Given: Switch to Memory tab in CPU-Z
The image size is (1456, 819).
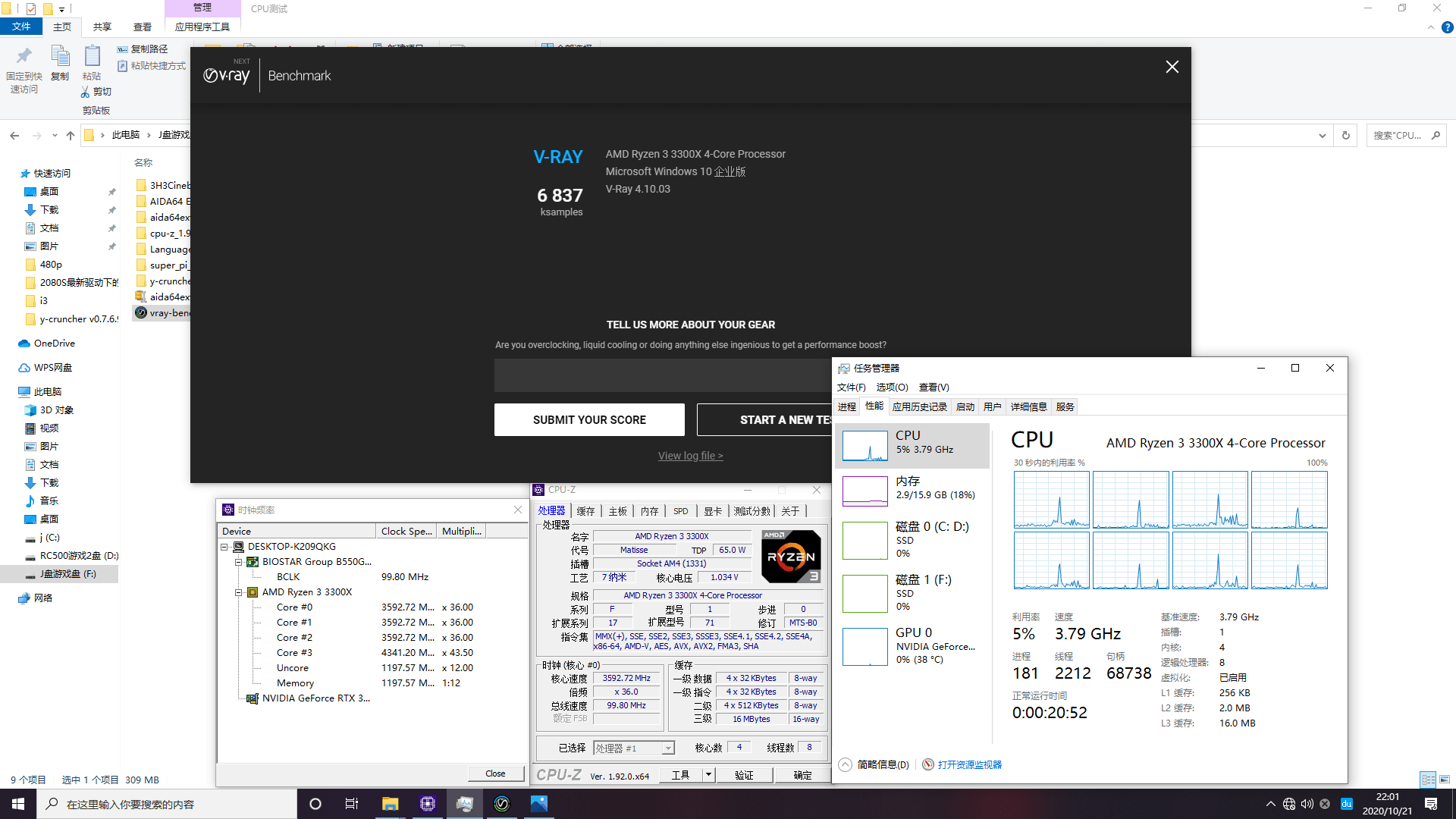Looking at the screenshot, I should coord(650,511).
